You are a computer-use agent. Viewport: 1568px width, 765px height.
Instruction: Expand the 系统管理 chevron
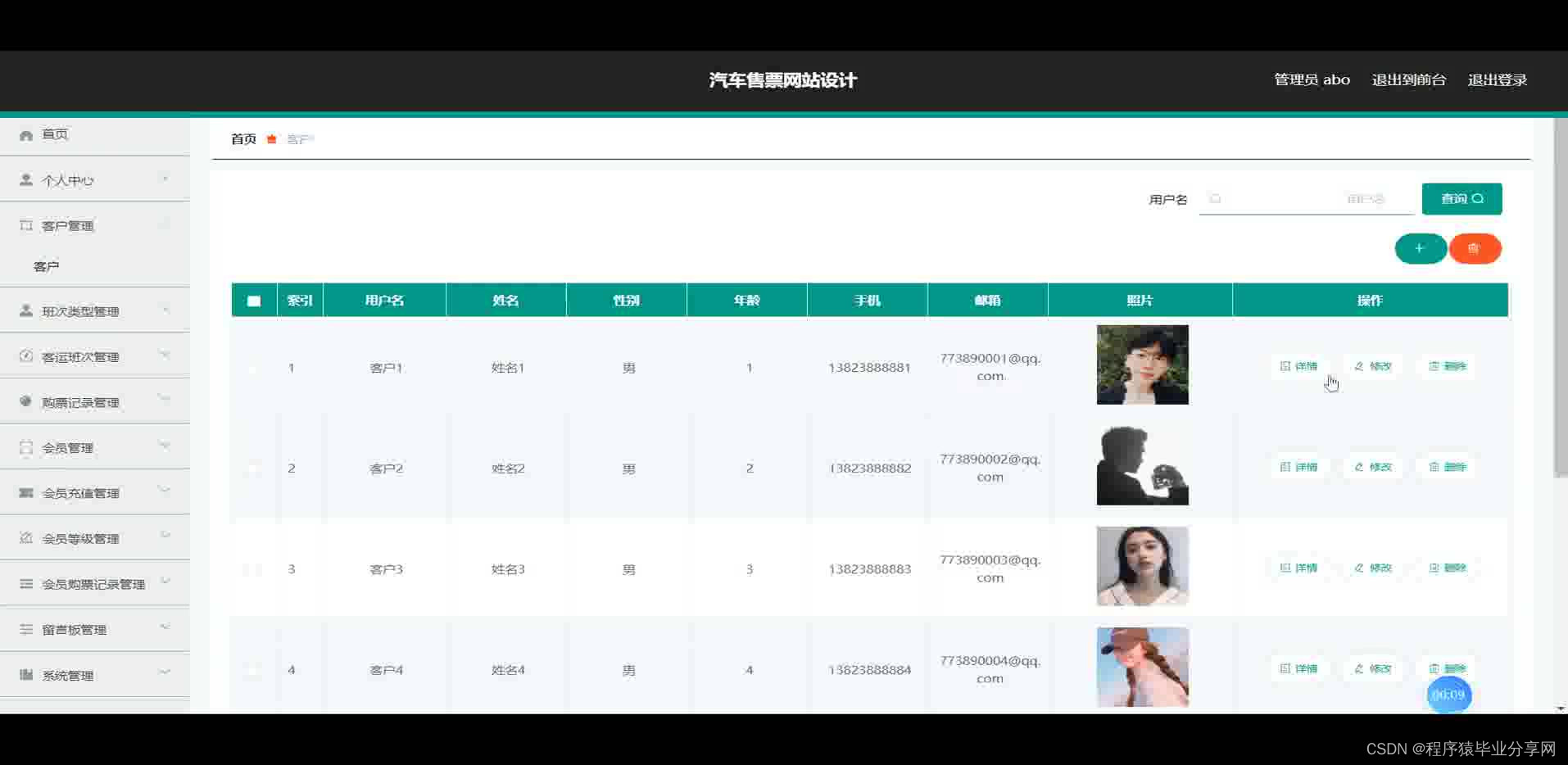pyautogui.click(x=165, y=672)
